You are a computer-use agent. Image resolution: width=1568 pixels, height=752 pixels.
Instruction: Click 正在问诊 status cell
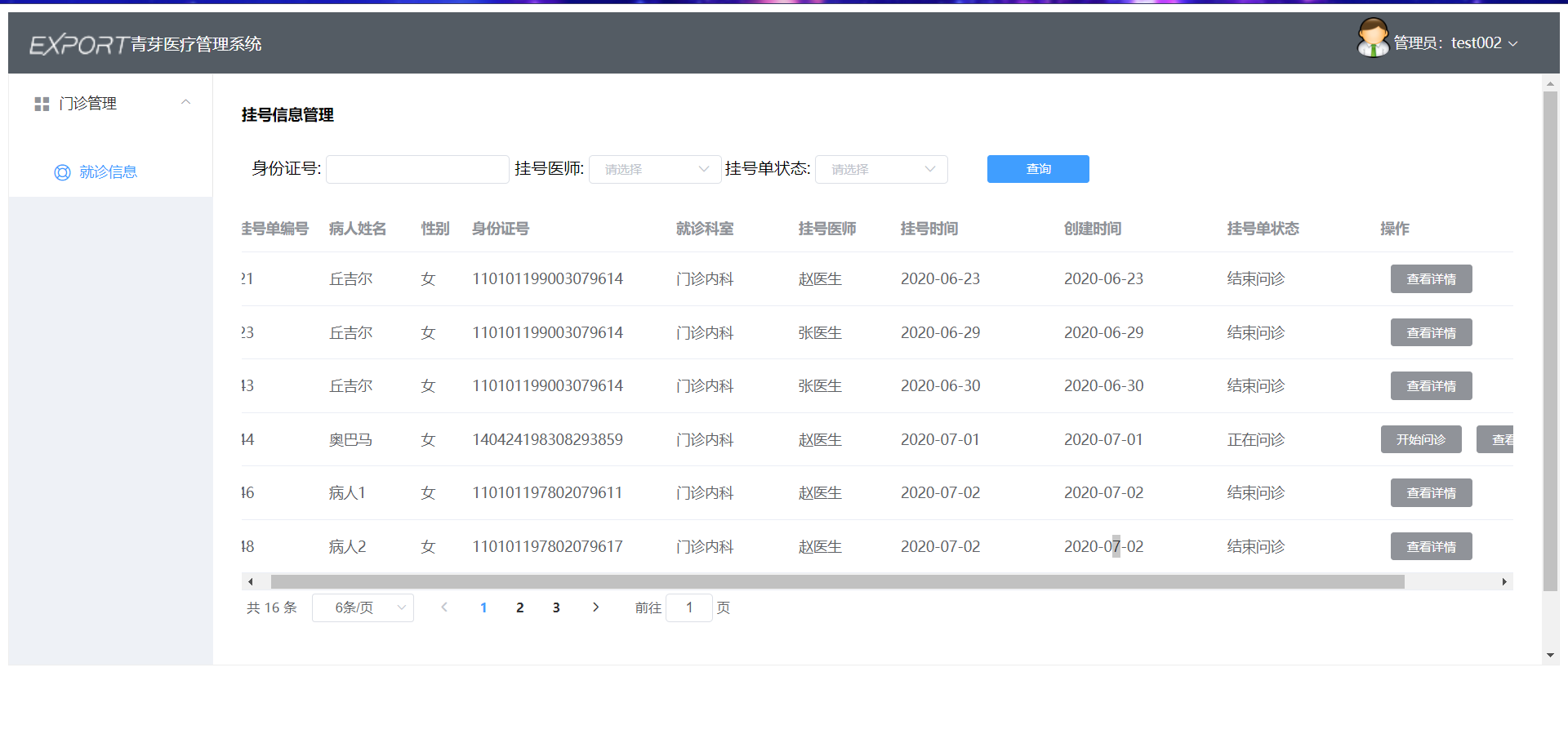pyautogui.click(x=1256, y=440)
